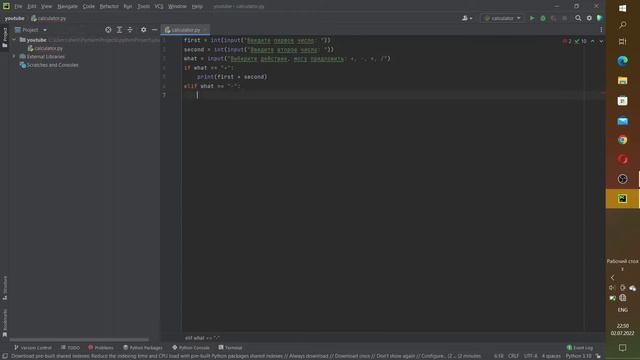640x360 pixels.
Task: Open Google Chrome from taskbar
Action: (x=622, y=140)
